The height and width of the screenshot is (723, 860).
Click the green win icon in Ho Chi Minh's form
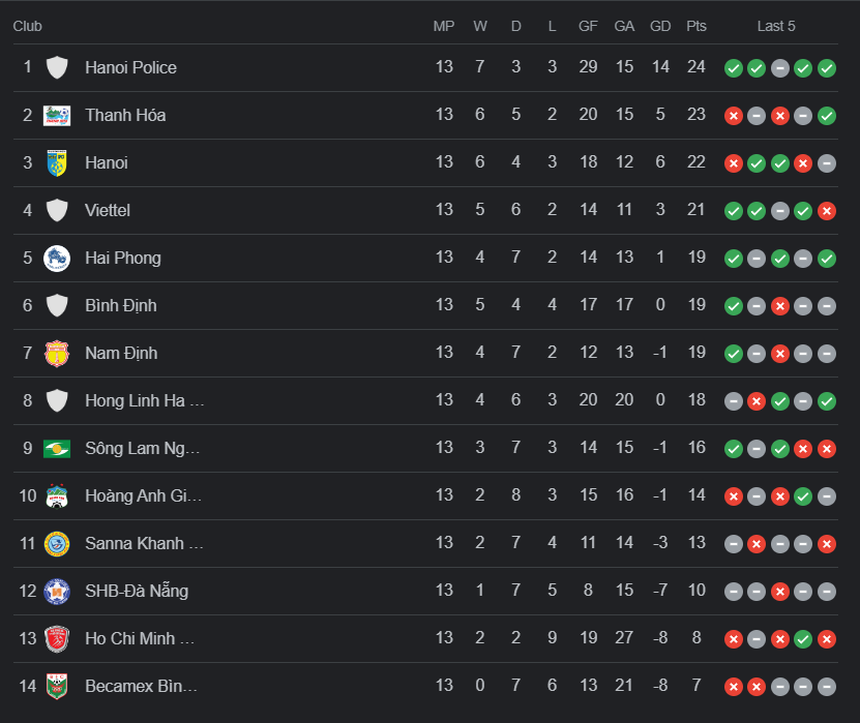pyautogui.click(x=803, y=639)
